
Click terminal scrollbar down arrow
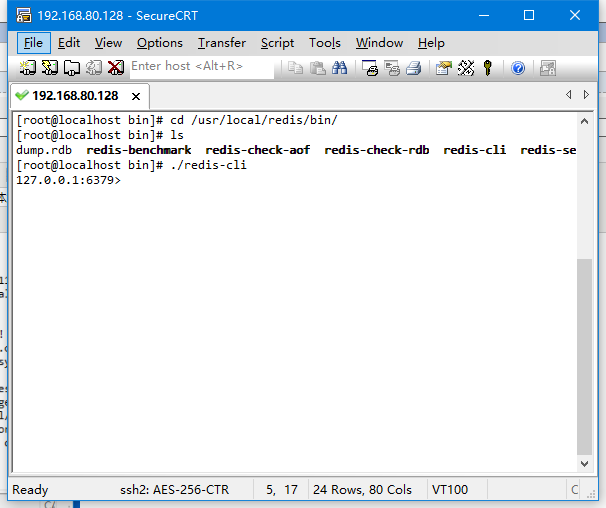(x=584, y=464)
